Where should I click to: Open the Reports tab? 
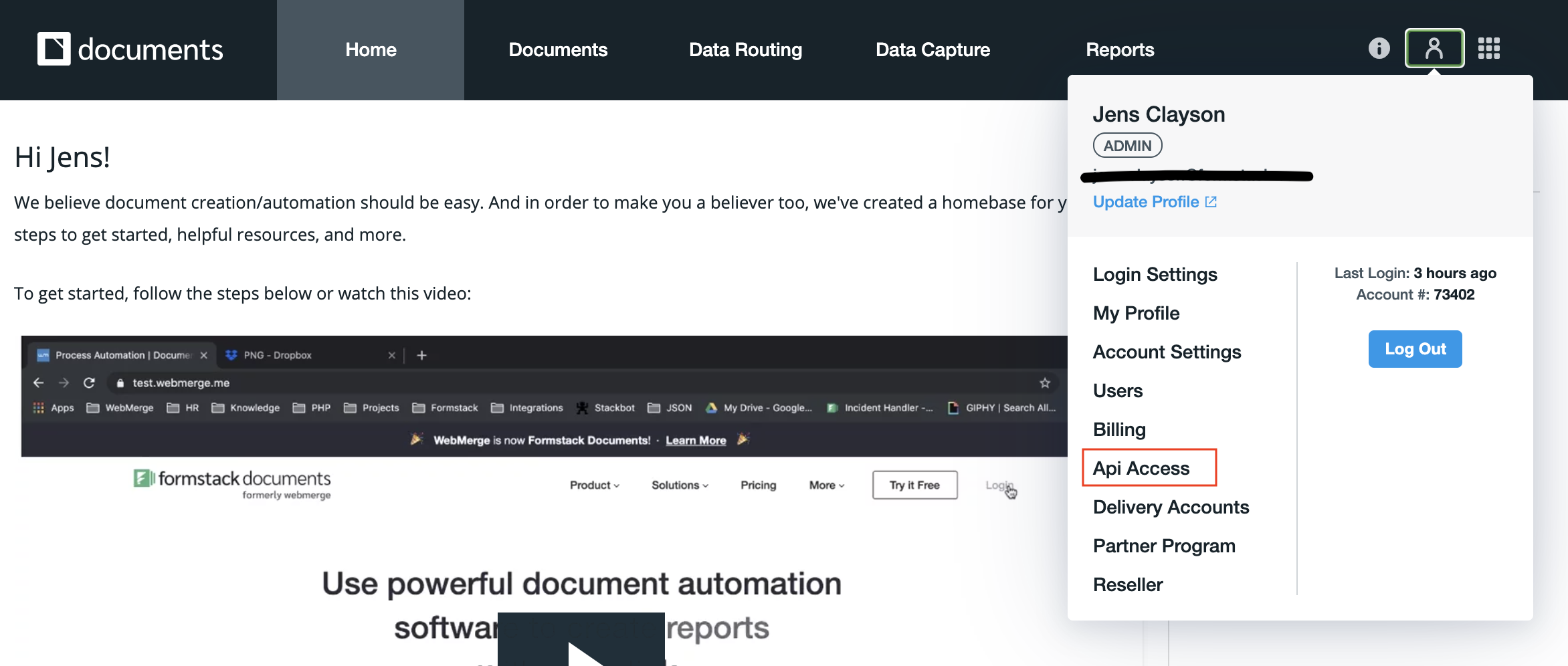tap(1120, 50)
